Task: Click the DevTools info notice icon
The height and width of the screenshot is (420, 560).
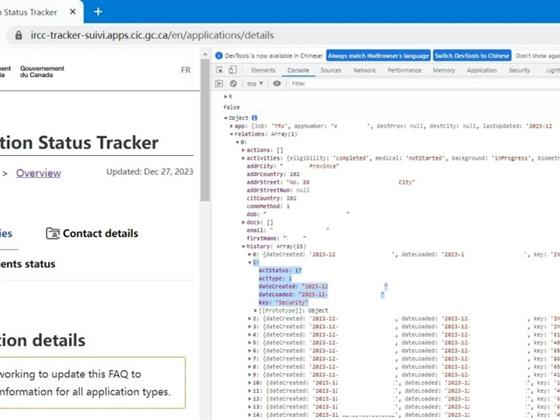Action: tap(219, 56)
